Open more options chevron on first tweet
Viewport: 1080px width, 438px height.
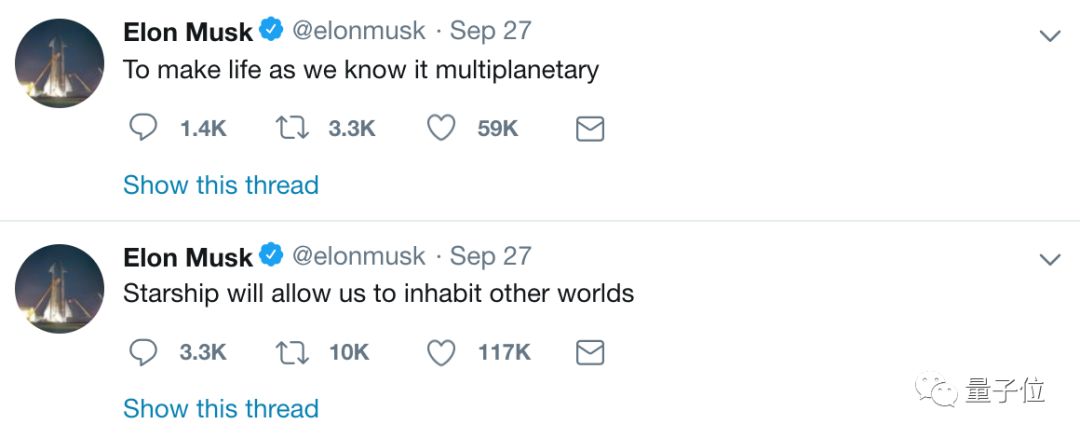point(1050,36)
